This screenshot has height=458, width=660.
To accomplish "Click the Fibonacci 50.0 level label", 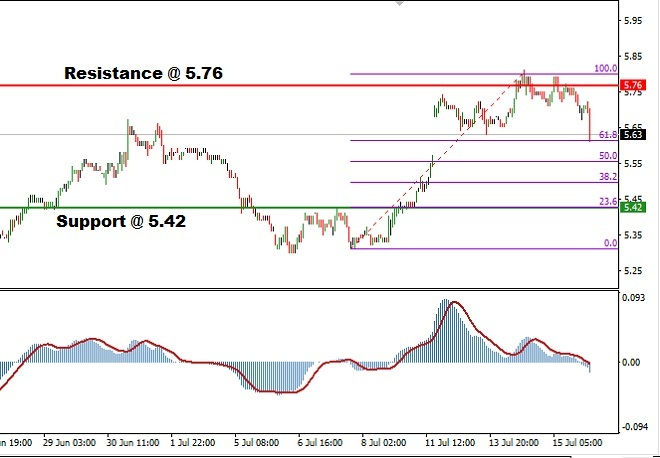I will [x=608, y=156].
